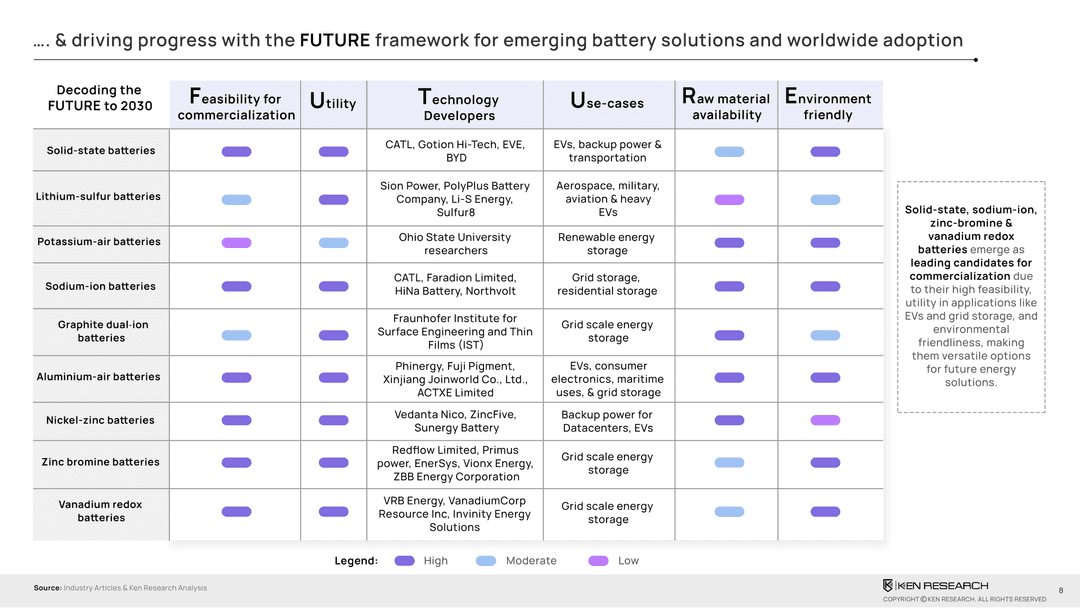Click Vanadium redox raw material pill

point(730,512)
